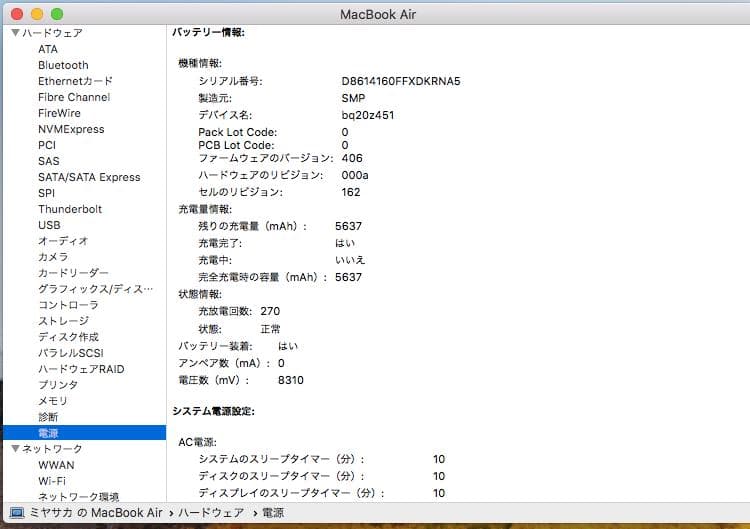Click the computer icon in path bar
This screenshot has width=750, height=529.
coord(17,513)
